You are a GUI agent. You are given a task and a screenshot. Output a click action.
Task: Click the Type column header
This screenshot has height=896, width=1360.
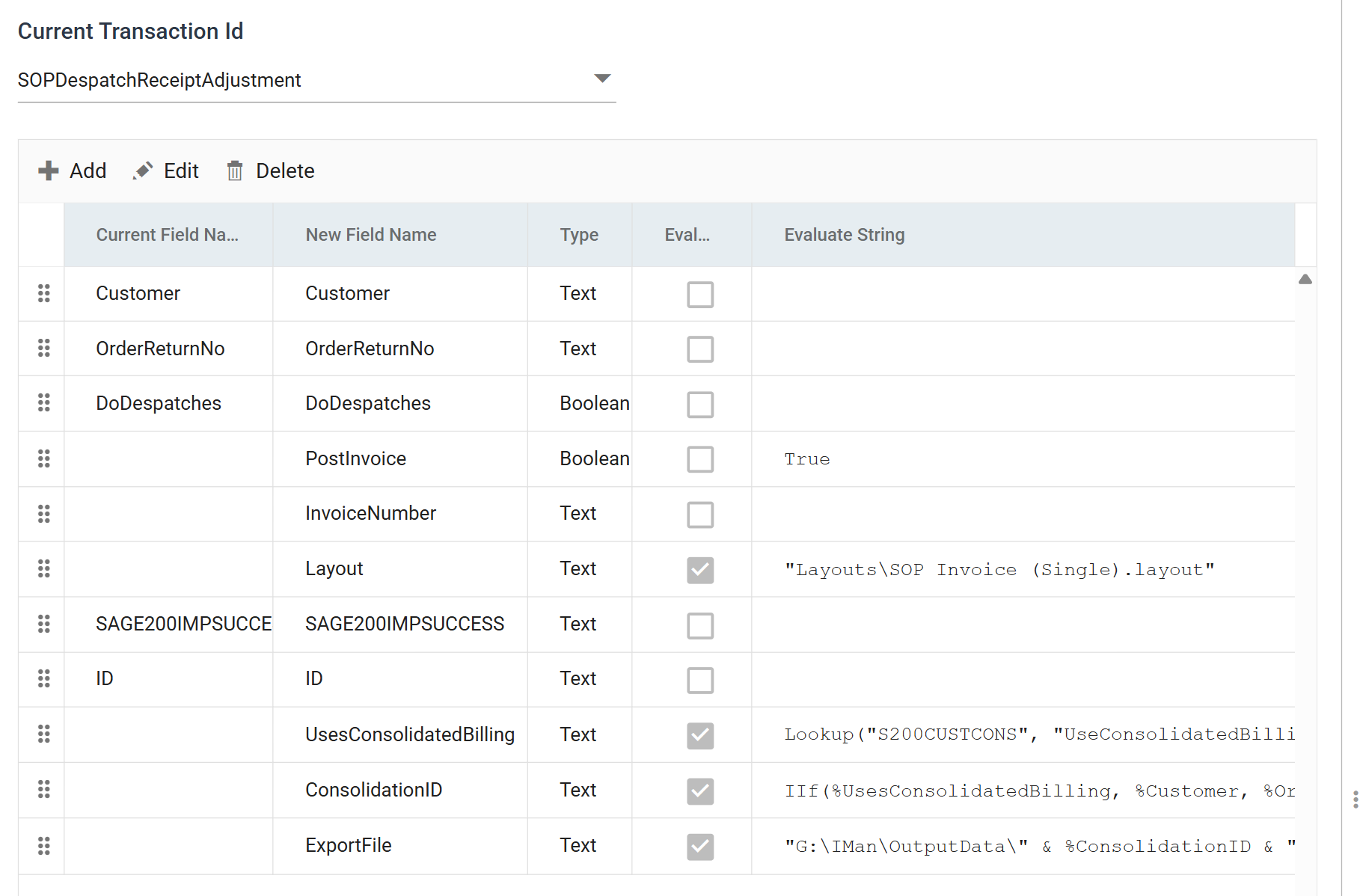580,235
